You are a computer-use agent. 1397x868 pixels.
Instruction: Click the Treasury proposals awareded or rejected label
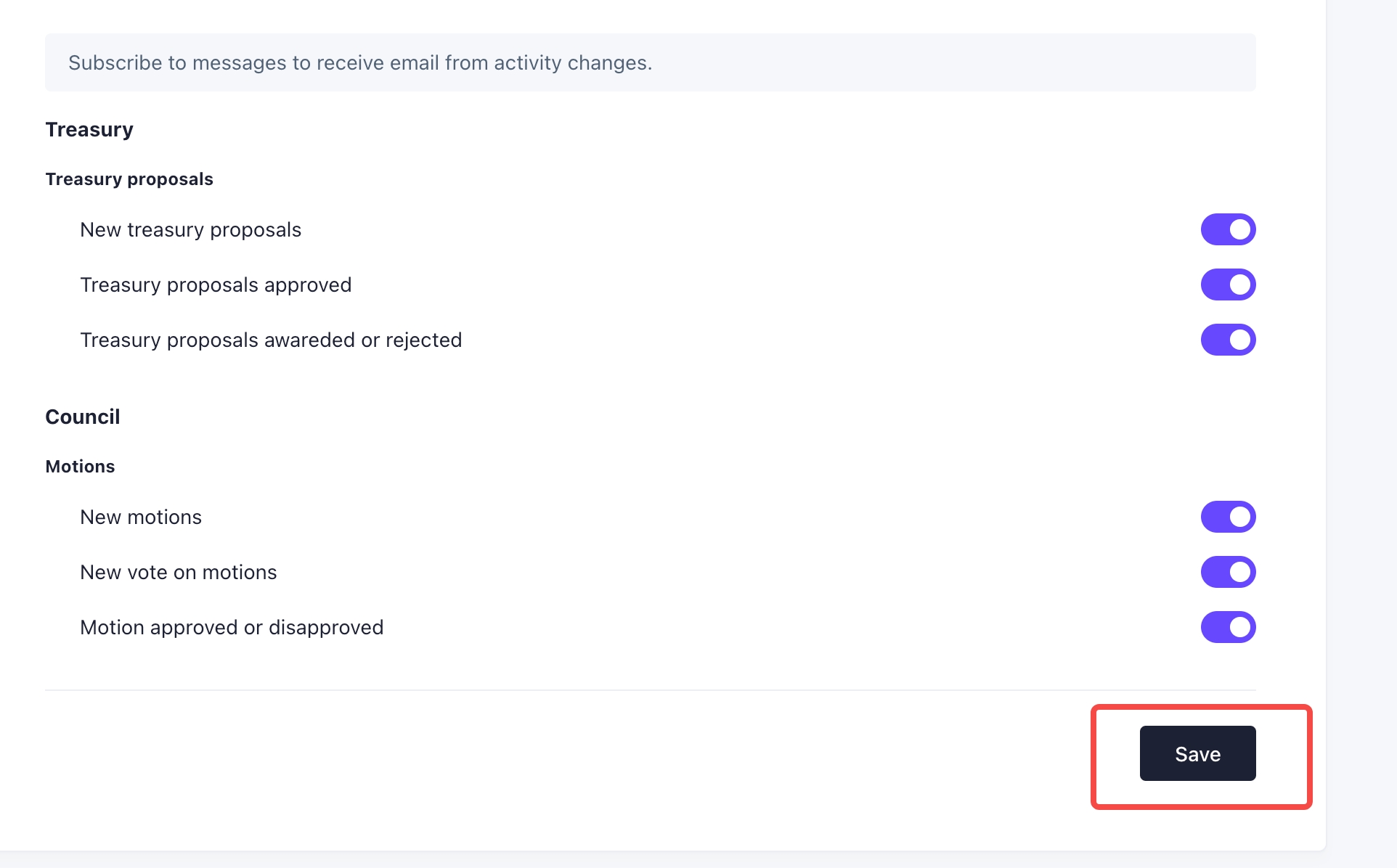pyautogui.click(x=270, y=340)
